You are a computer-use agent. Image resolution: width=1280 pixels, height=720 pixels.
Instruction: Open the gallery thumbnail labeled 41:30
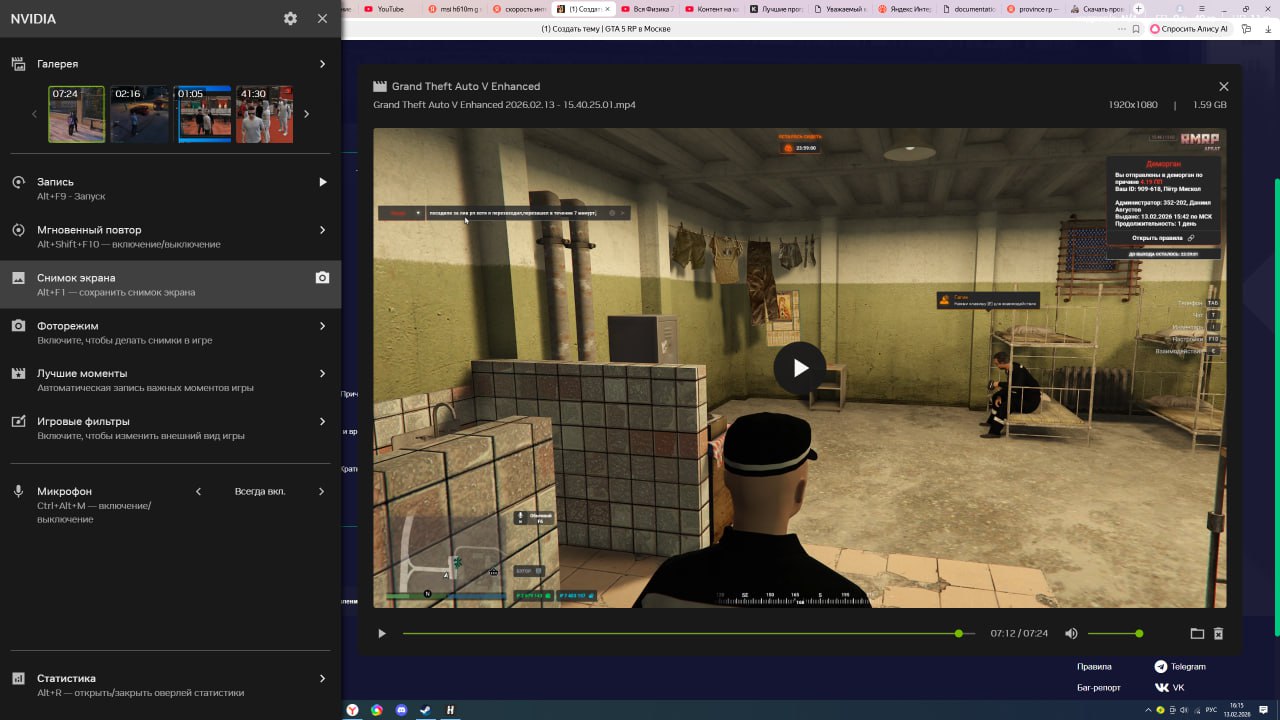tap(265, 114)
